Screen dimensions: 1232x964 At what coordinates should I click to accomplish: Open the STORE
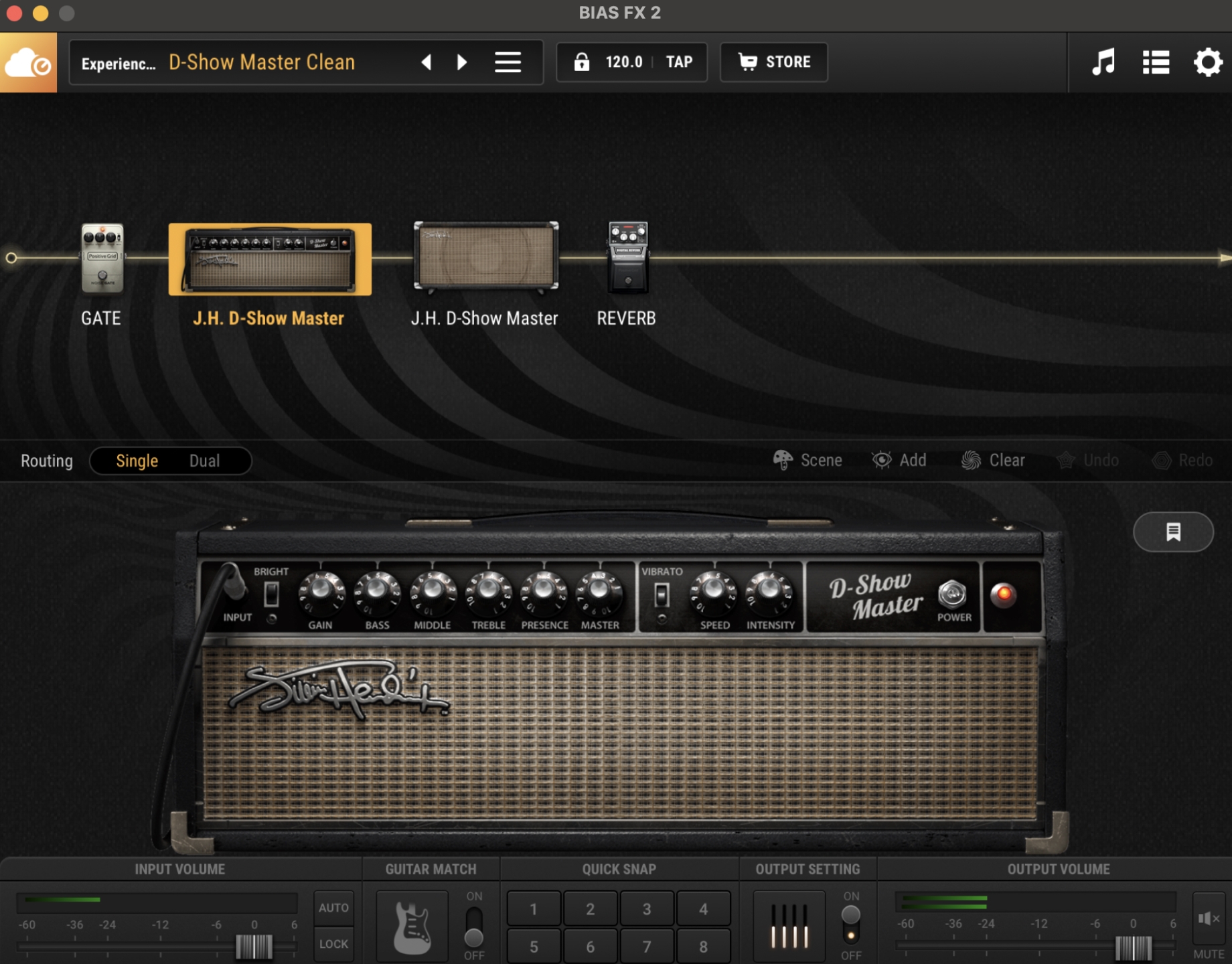point(774,62)
